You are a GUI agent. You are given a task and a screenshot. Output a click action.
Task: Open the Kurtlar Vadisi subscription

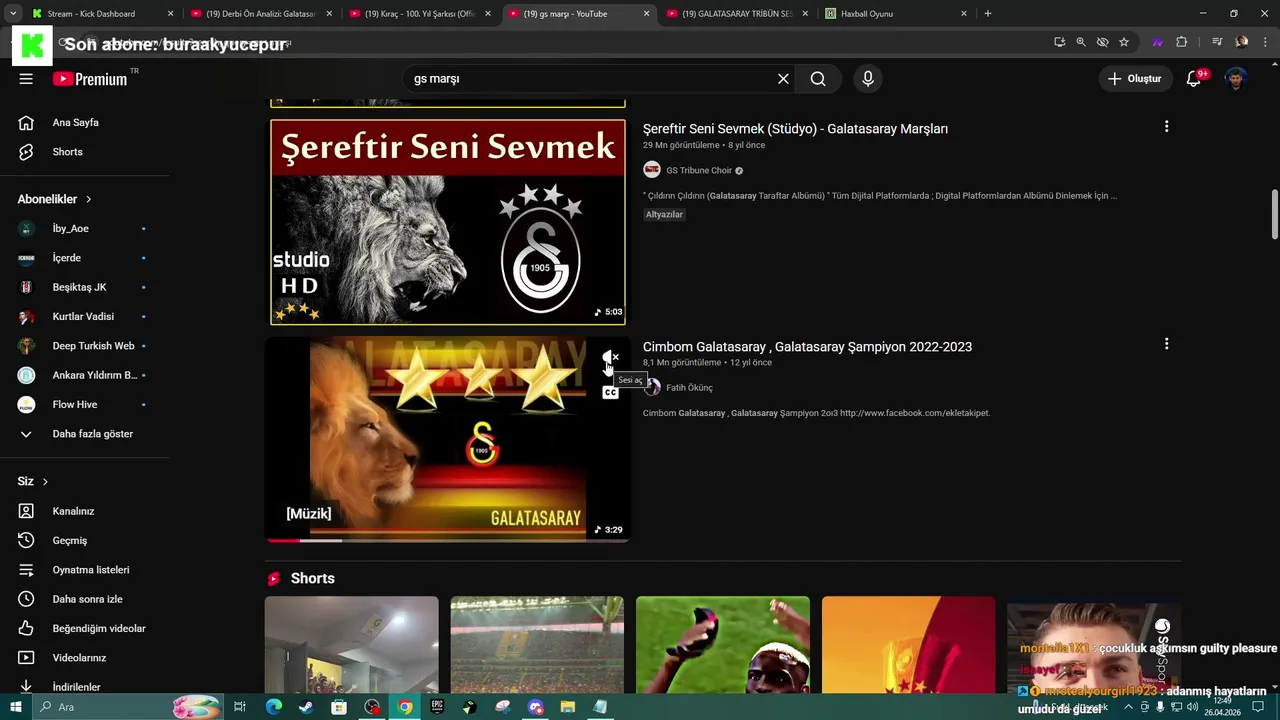(x=85, y=317)
